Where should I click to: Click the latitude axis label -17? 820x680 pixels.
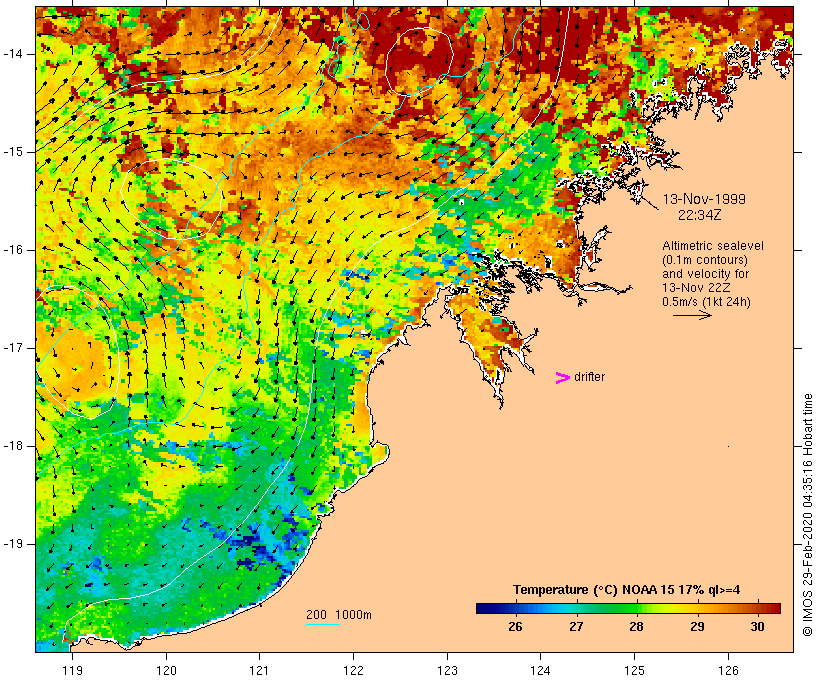tap(13, 348)
